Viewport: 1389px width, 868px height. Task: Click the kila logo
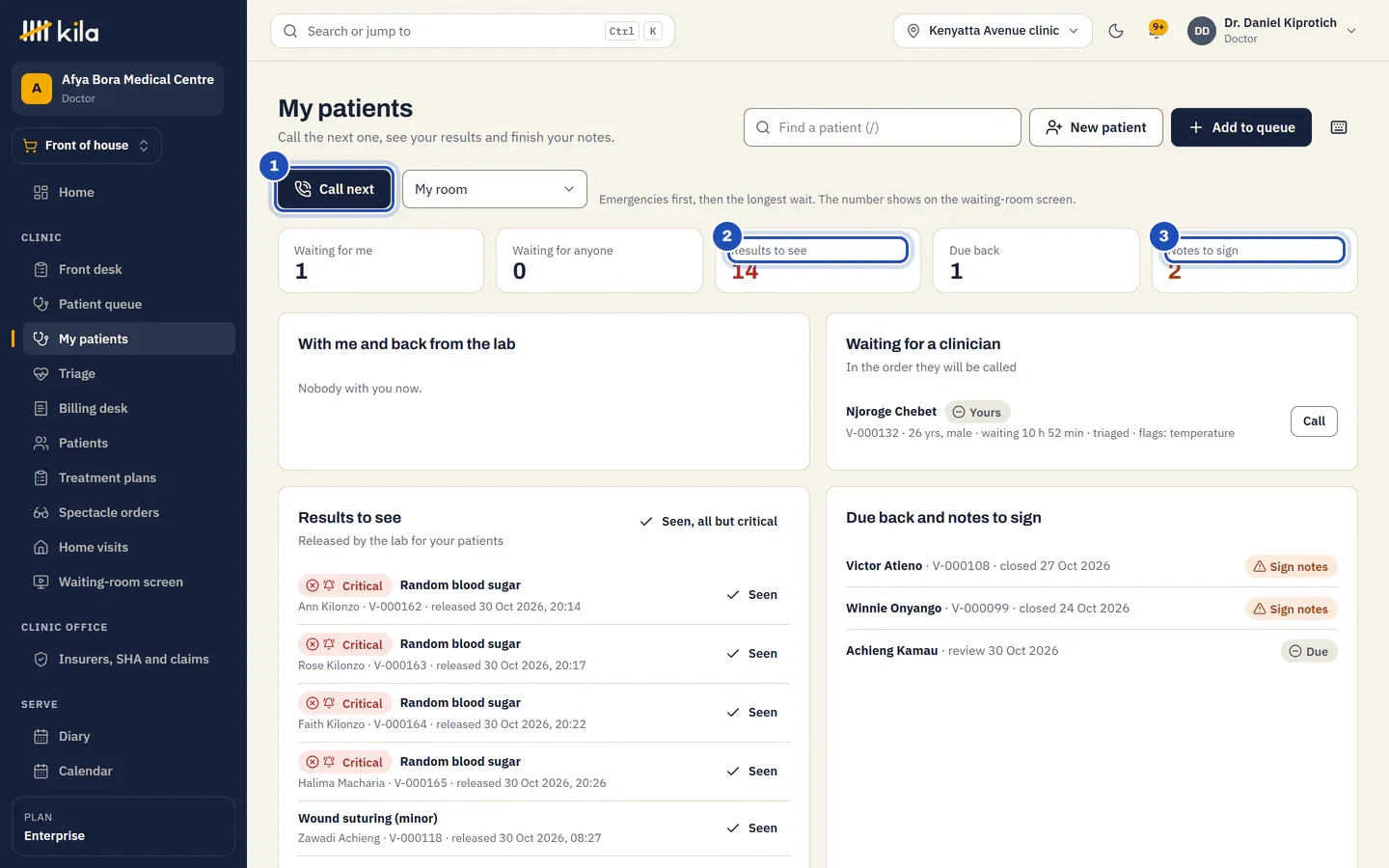(60, 31)
